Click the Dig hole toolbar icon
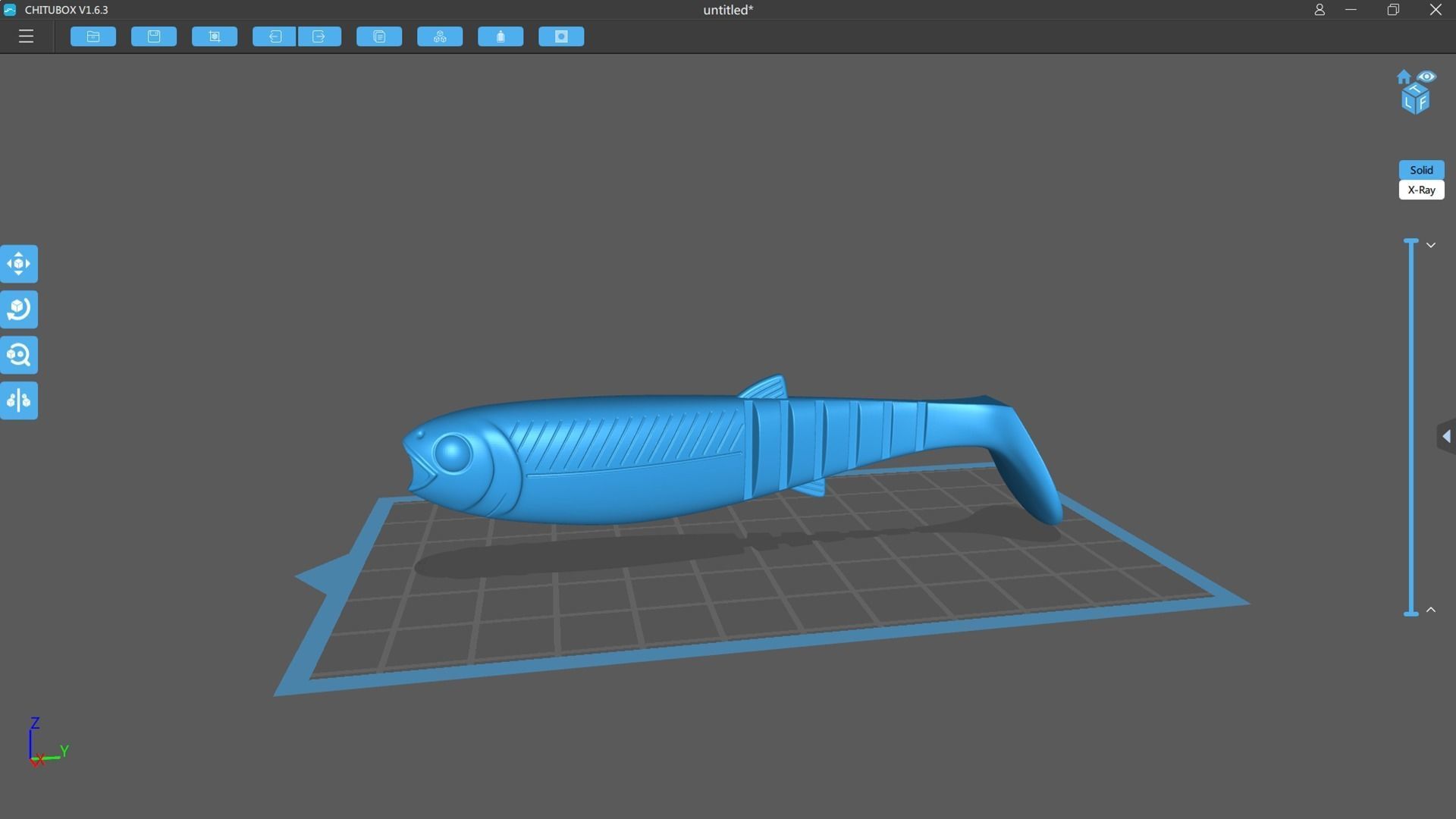The width and height of the screenshot is (1456, 819). coord(561,36)
